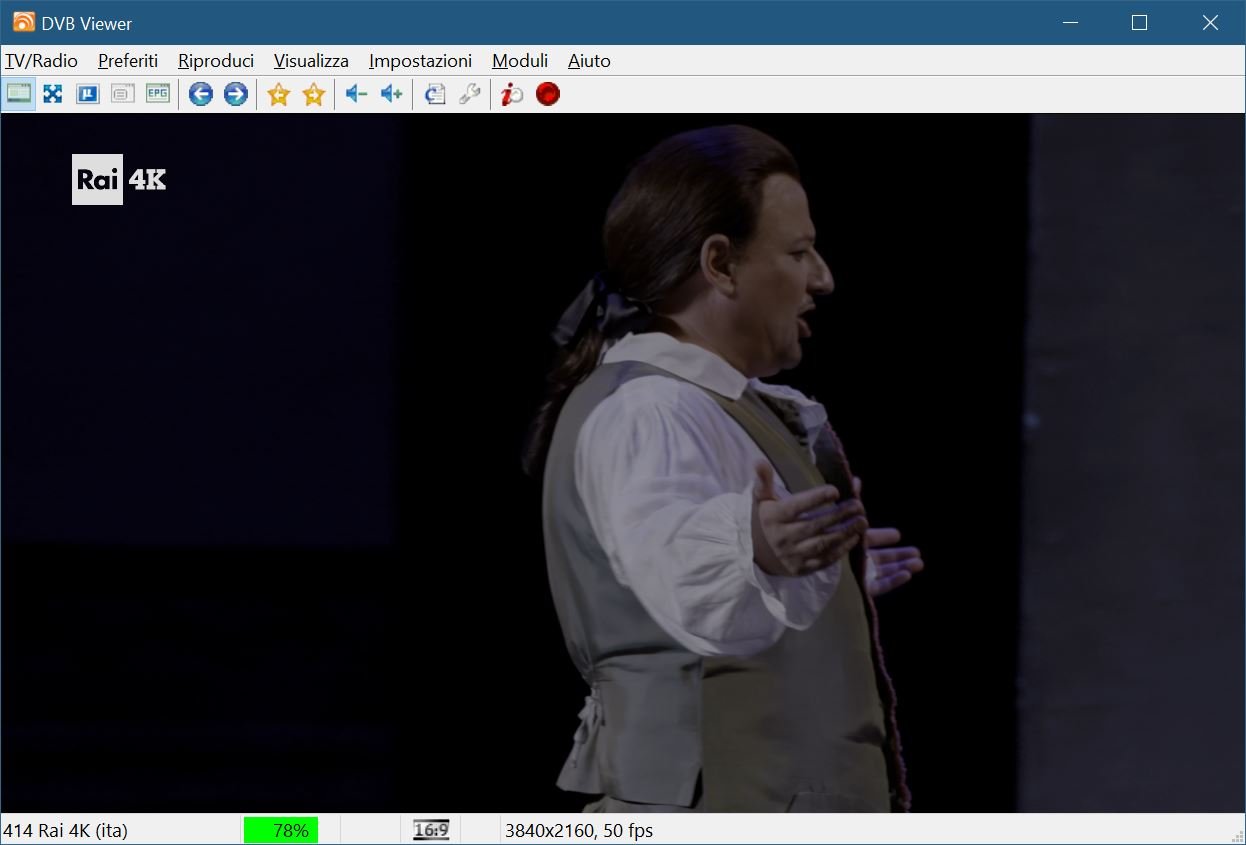Increase volume with speaker plus icon
This screenshot has height=845, width=1246.
coord(391,94)
